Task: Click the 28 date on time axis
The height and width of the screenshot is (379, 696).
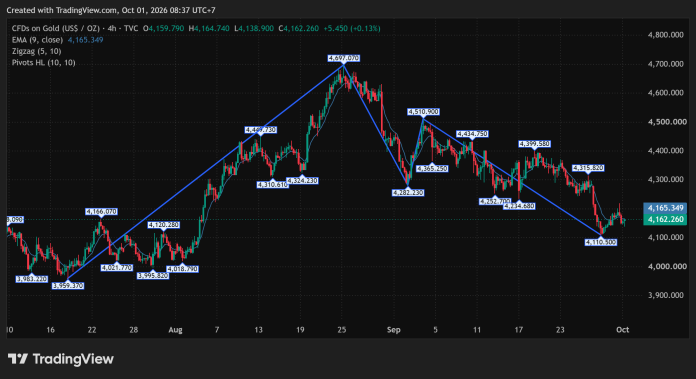Action: 134,330
